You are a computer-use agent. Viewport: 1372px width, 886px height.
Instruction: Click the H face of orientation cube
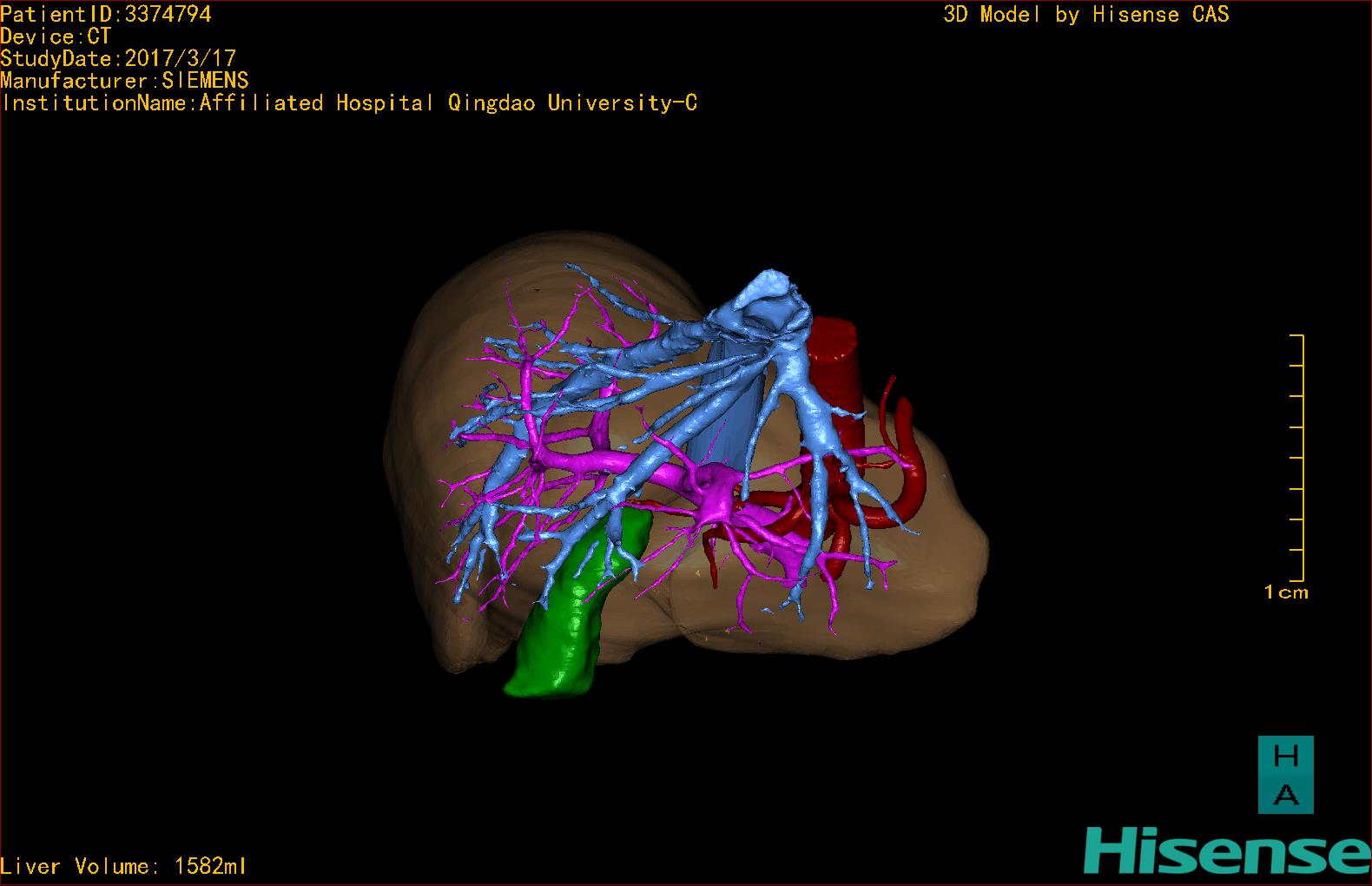tap(1285, 757)
